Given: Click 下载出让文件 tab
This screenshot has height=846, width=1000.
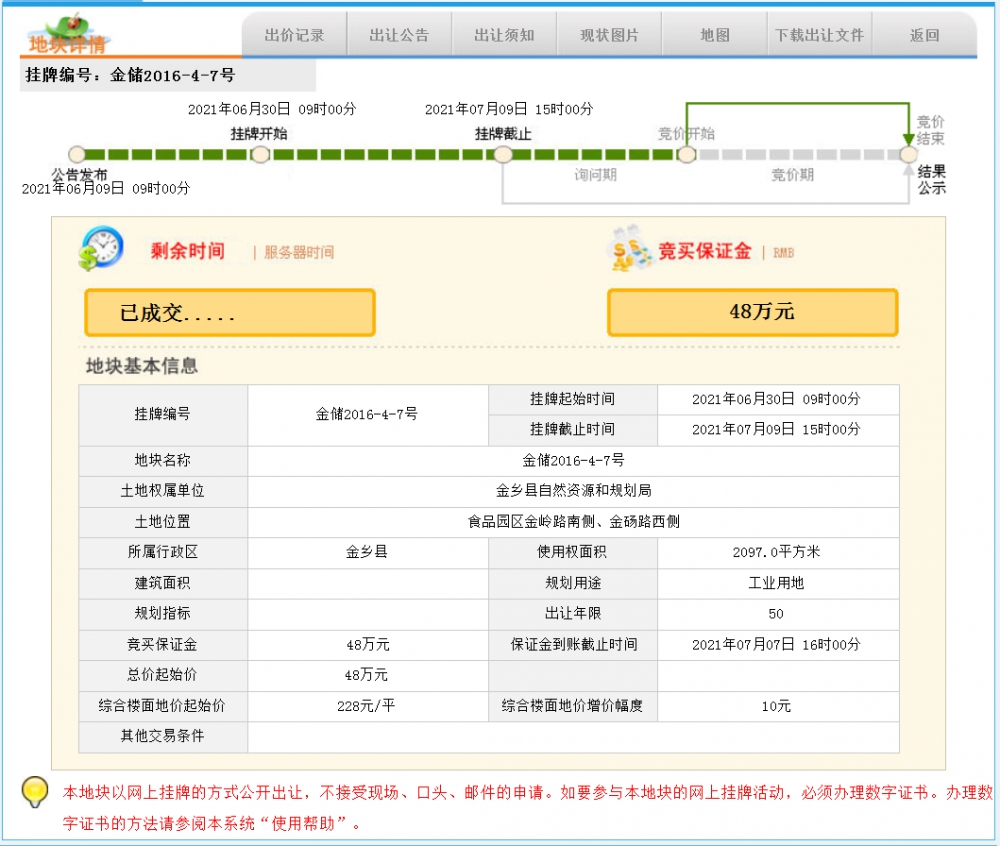Looking at the screenshot, I should click(x=819, y=35).
